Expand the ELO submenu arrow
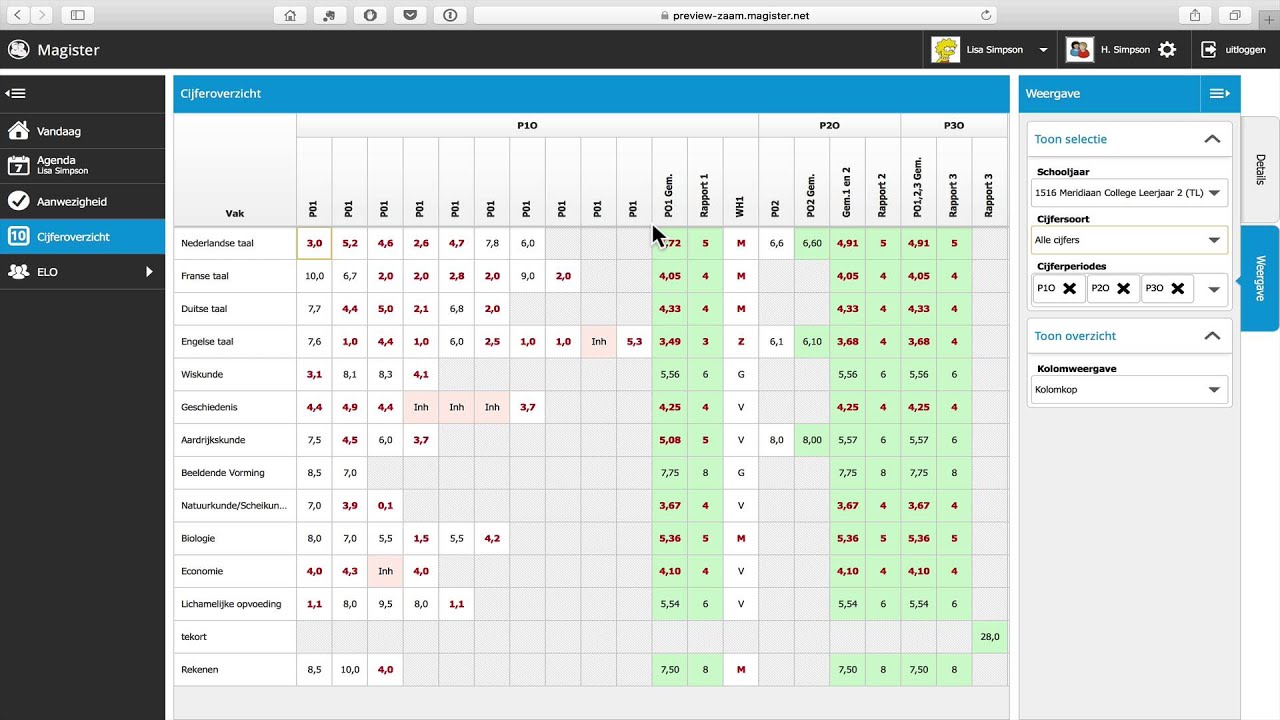The width and height of the screenshot is (1280, 720). 149,271
